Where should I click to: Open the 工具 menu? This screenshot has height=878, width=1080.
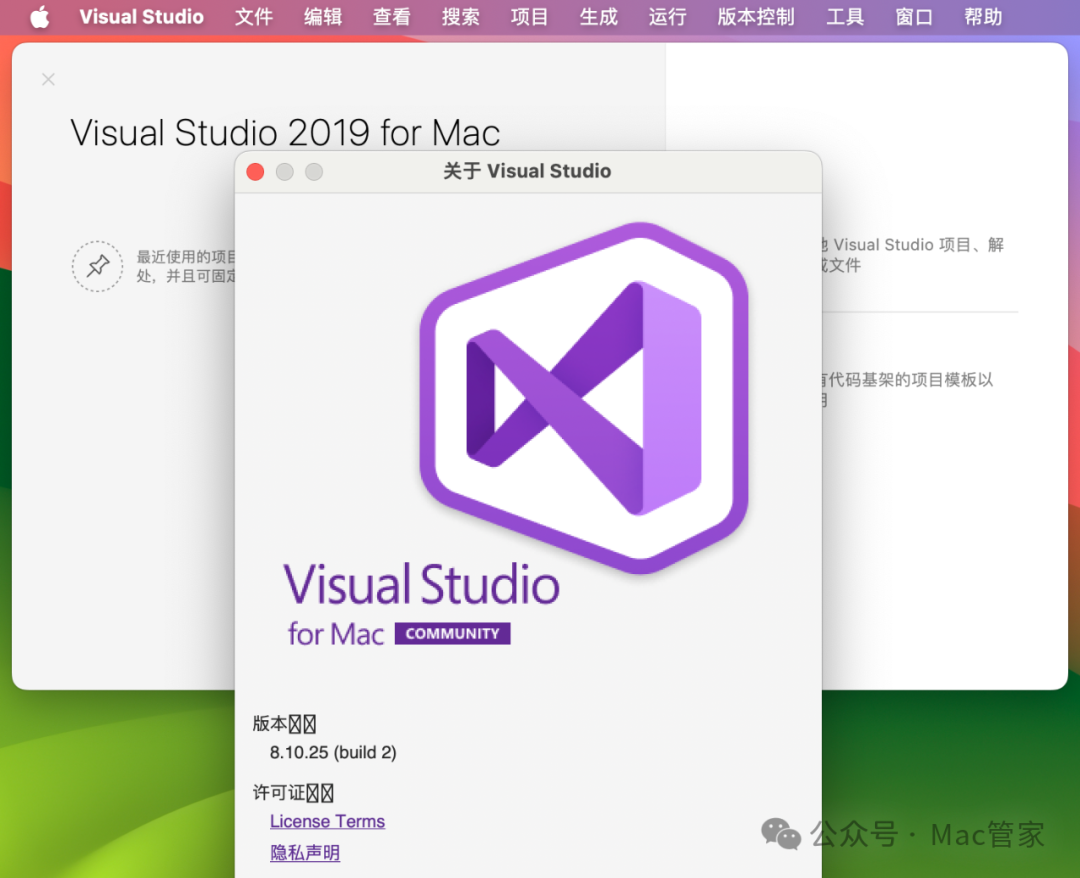coord(844,17)
